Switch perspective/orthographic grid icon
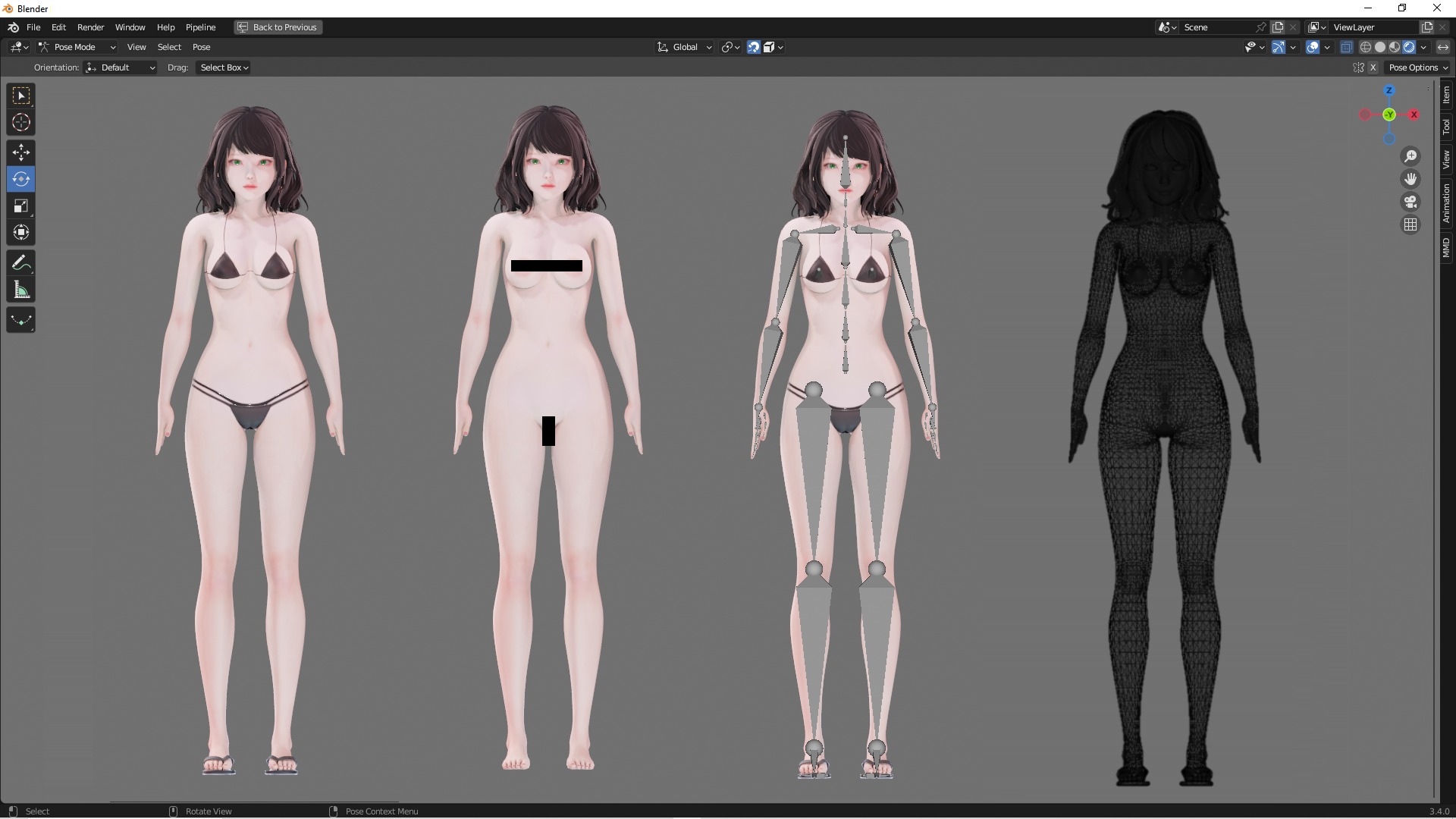Image resolution: width=1456 pixels, height=819 pixels. (1410, 224)
